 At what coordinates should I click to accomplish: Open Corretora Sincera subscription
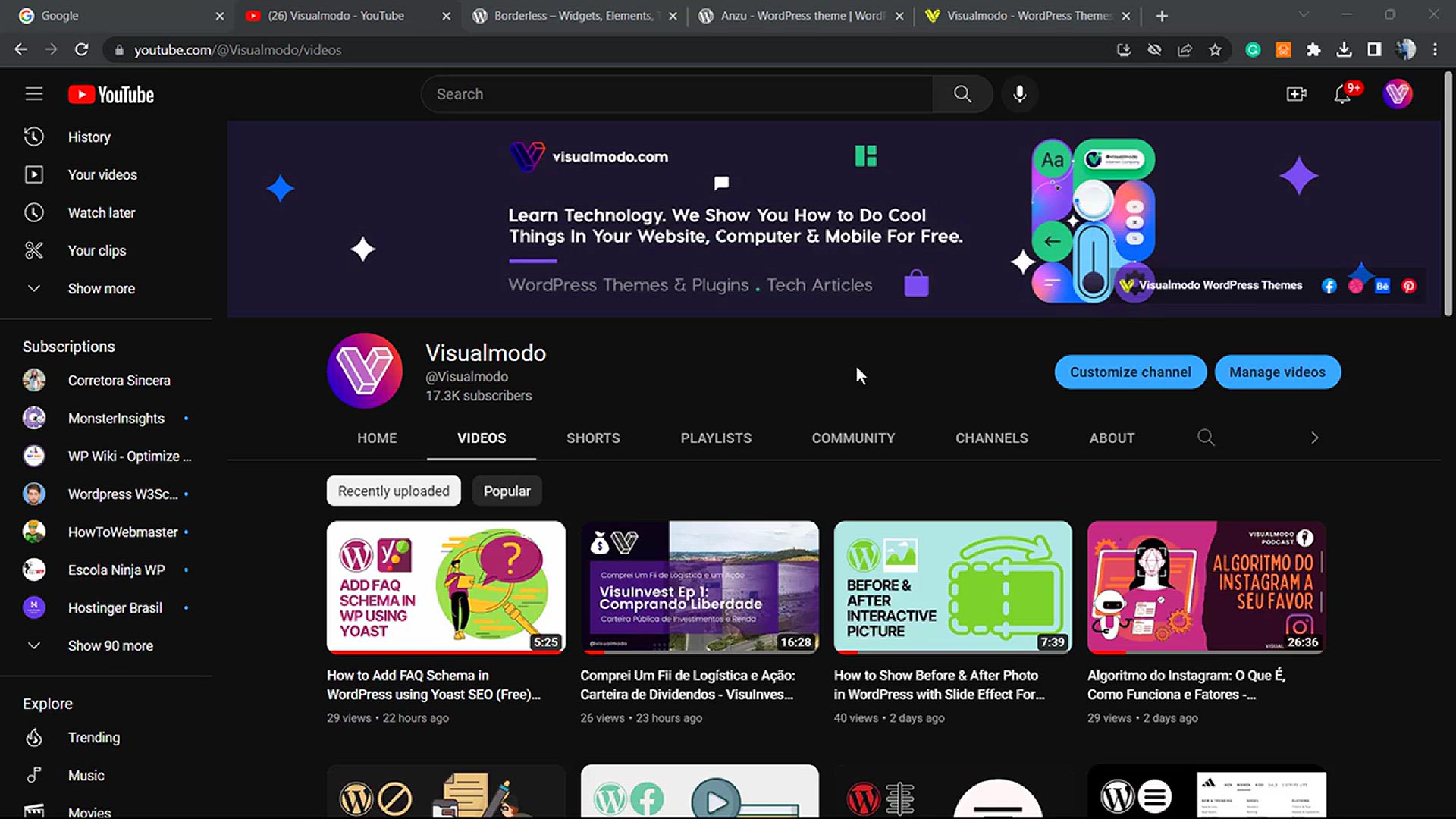point(106,380)
